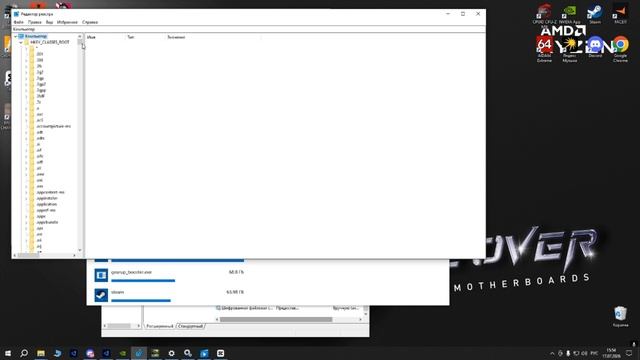The image size is (640, 360).
Task: Click the tree scrollbar up arrow
Action: 80,36
